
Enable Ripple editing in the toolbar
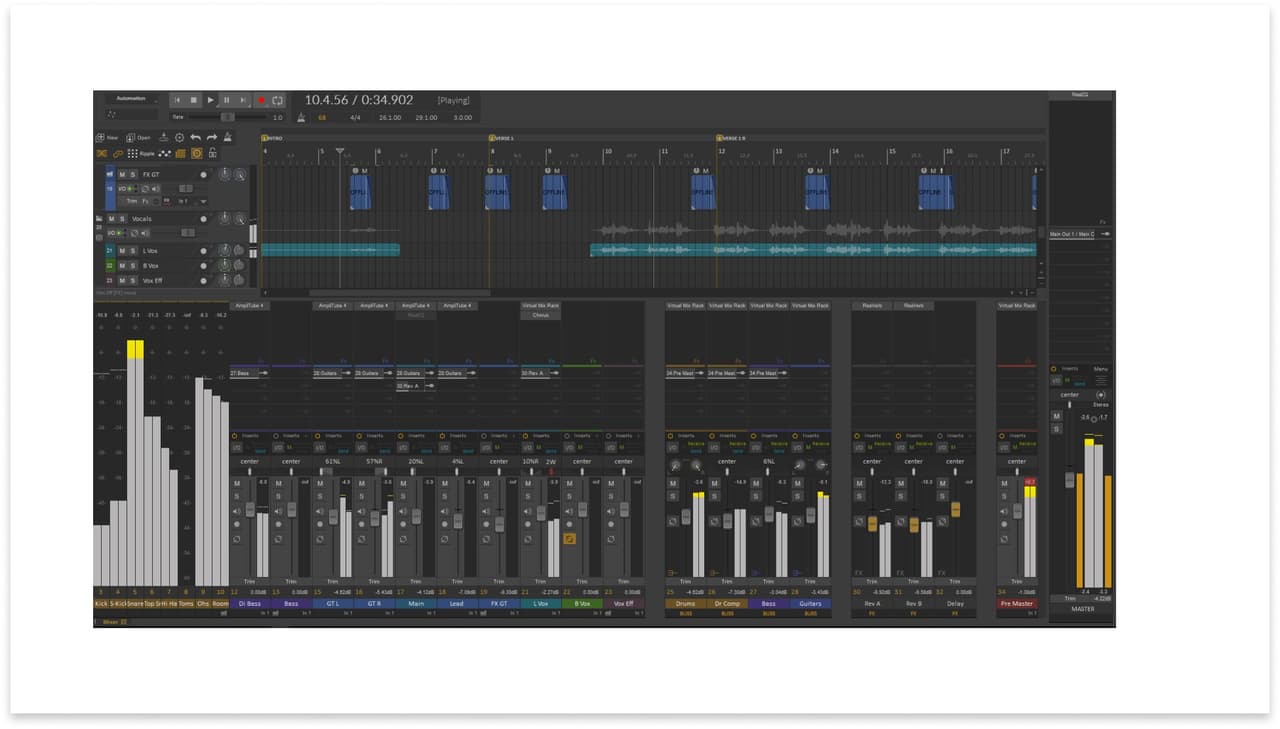point(138,152)
